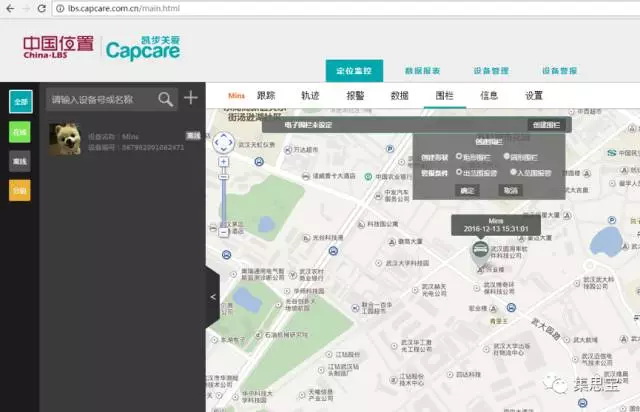The height and width of the screenshot is (412, 640).
Task: Click the map pan direction control
Action: pos(224,142)
